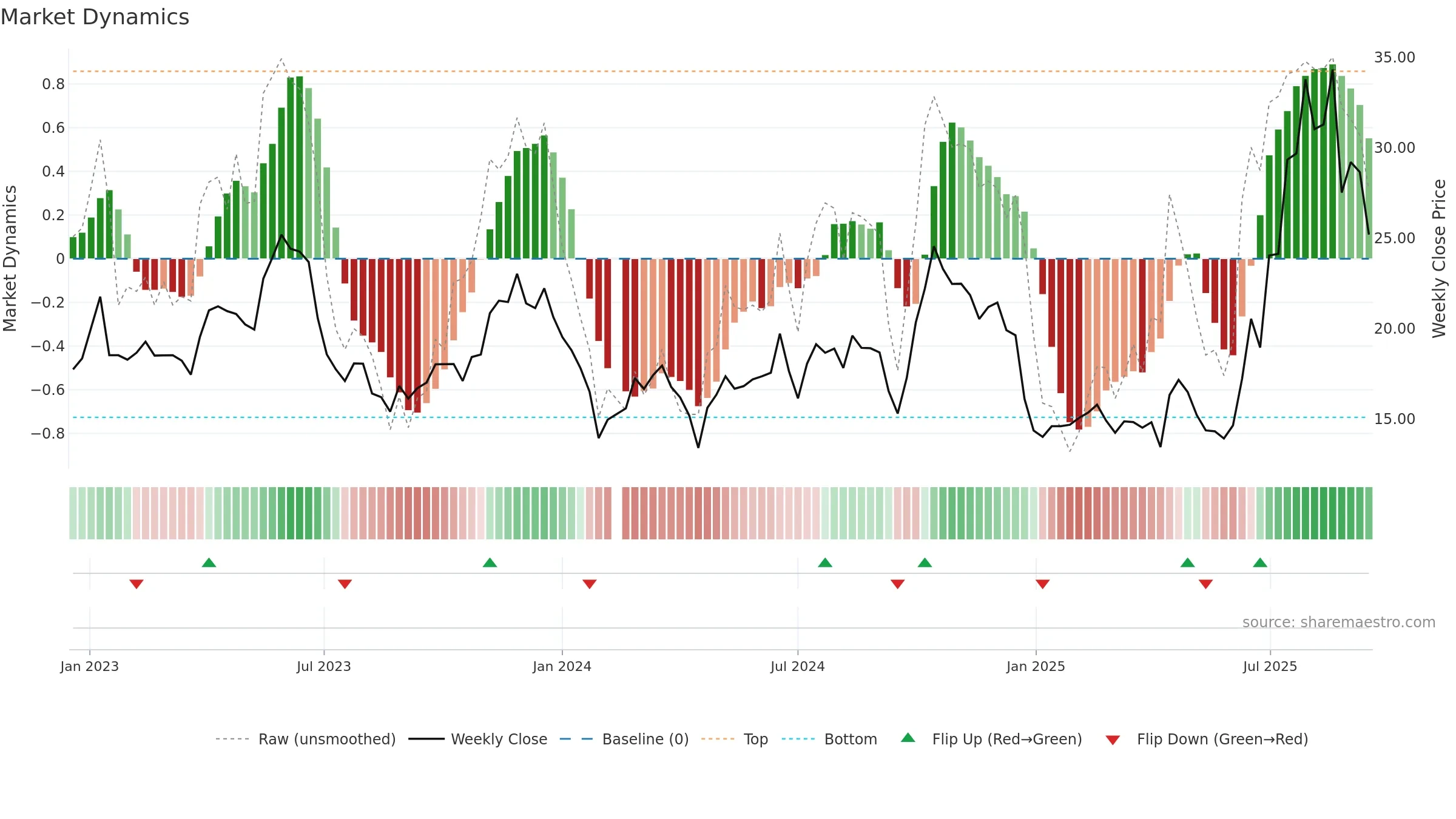1456x819 pixels.
Task: Click the 25.00 price axis label
Action: (x=1395, y=238)
